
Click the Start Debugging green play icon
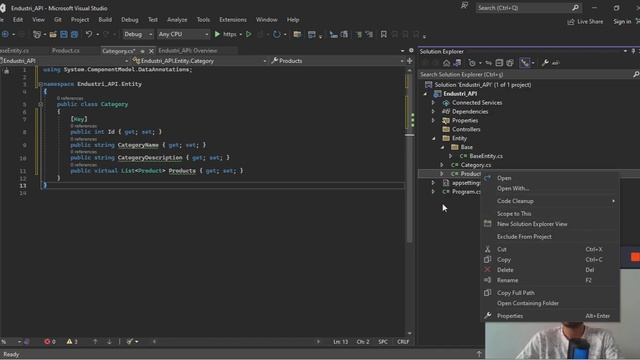(217, 34)
